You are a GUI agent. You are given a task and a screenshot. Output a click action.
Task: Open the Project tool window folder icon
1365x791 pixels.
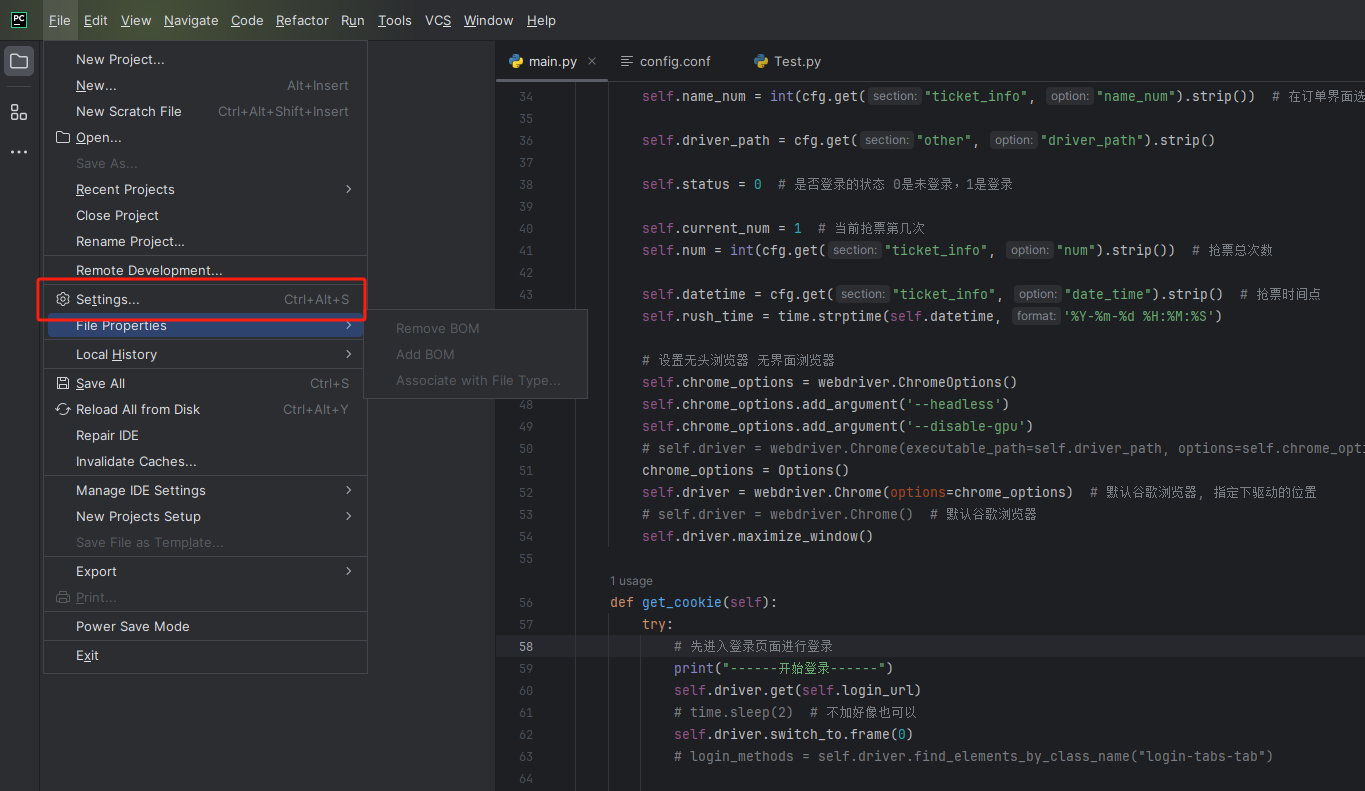(19, 61)
